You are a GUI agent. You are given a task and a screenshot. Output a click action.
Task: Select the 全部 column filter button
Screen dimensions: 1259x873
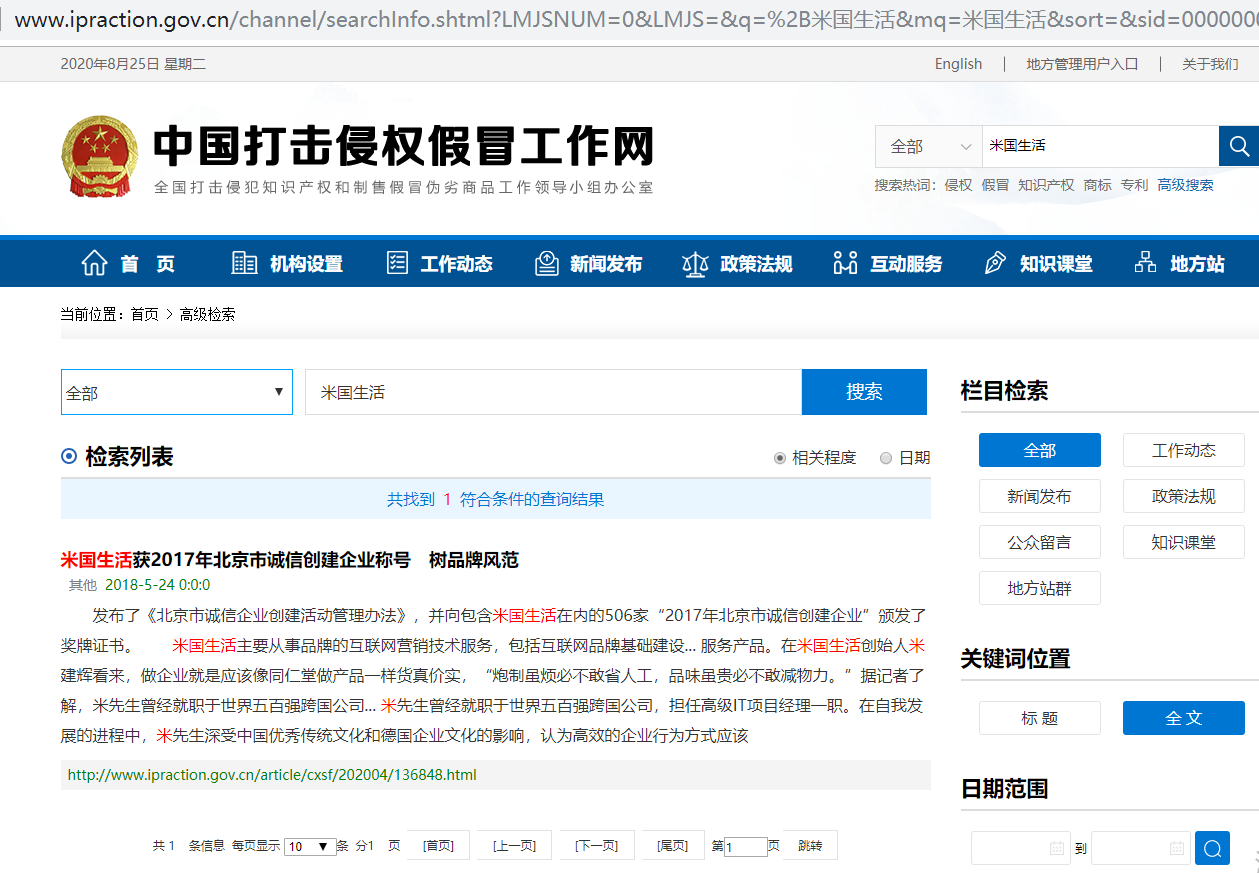[x=1040, y=450]
